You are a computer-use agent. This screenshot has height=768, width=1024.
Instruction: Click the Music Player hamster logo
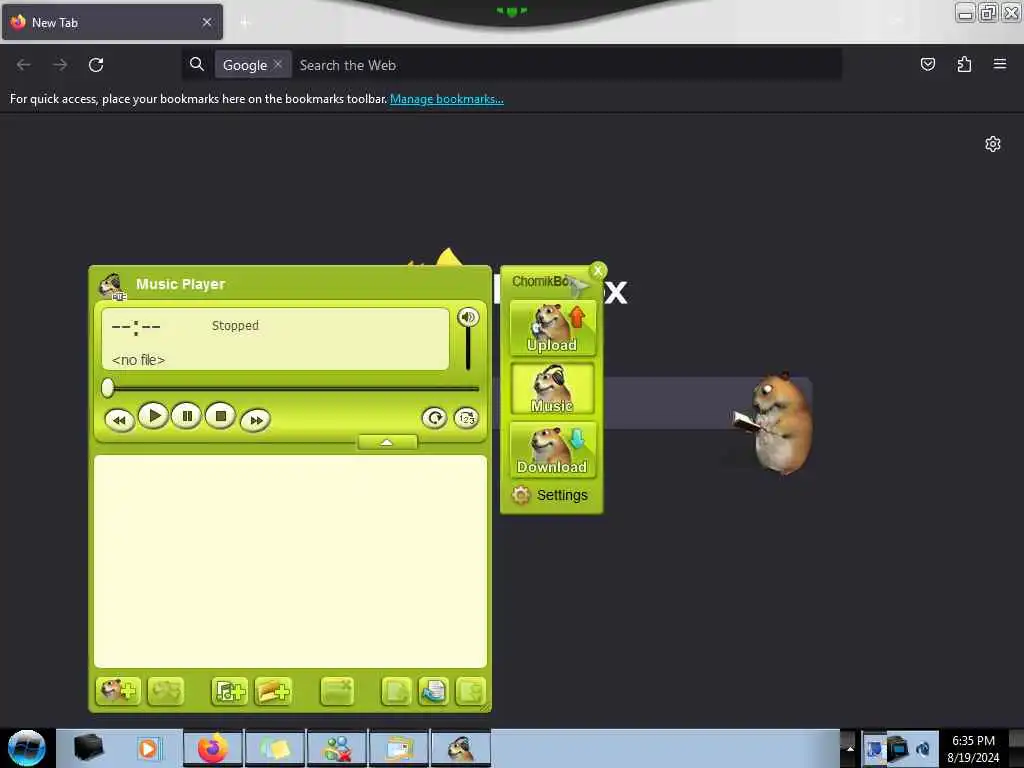(112, 286)
